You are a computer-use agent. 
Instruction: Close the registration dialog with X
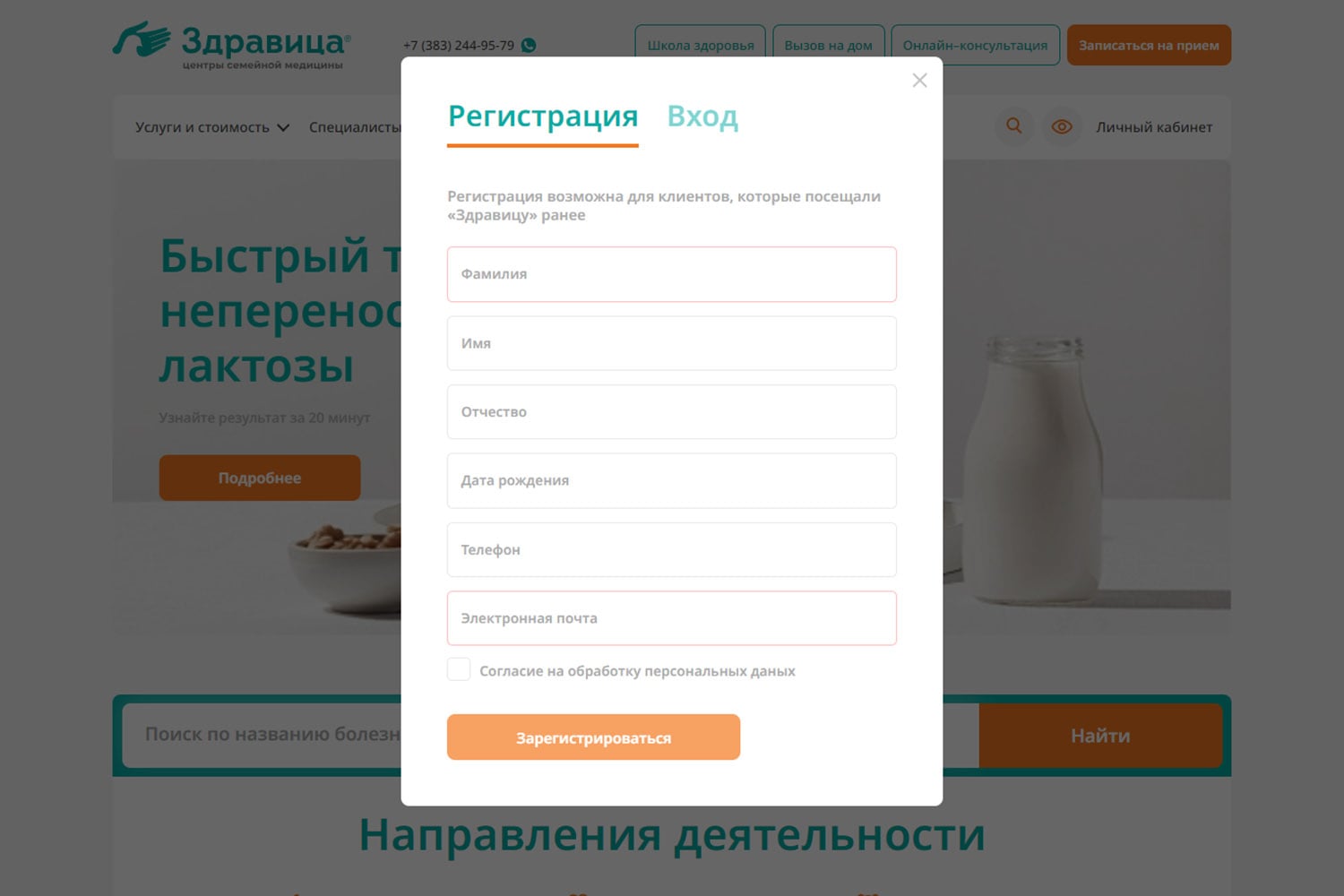tap(919, 81)
